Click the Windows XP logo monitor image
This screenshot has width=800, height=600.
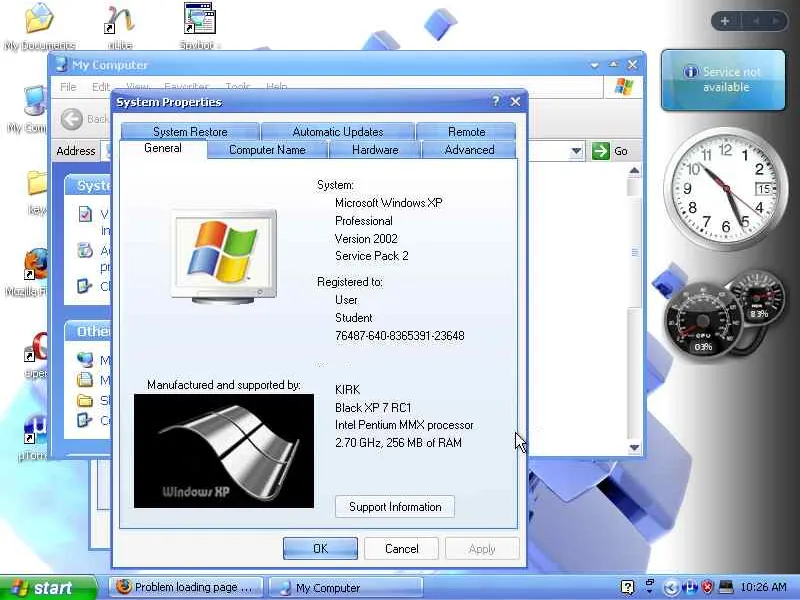[x=224, y=257]
